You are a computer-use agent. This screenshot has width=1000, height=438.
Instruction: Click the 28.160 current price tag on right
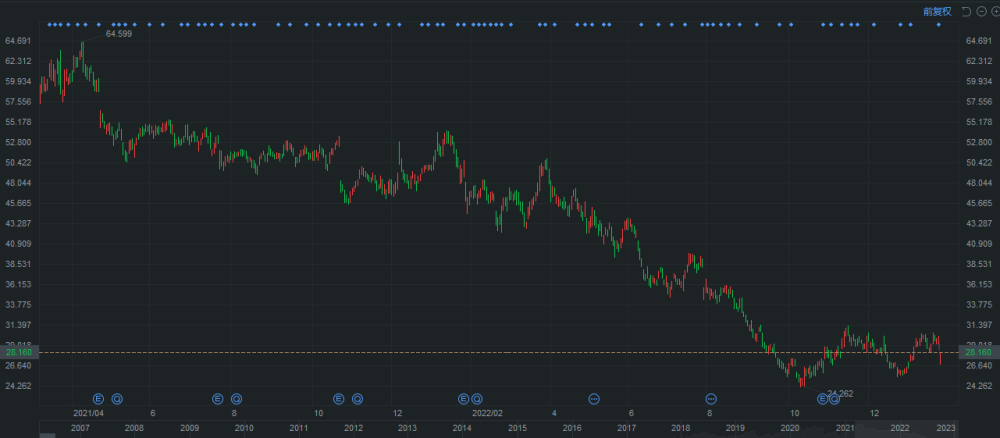tap(978, 352)
